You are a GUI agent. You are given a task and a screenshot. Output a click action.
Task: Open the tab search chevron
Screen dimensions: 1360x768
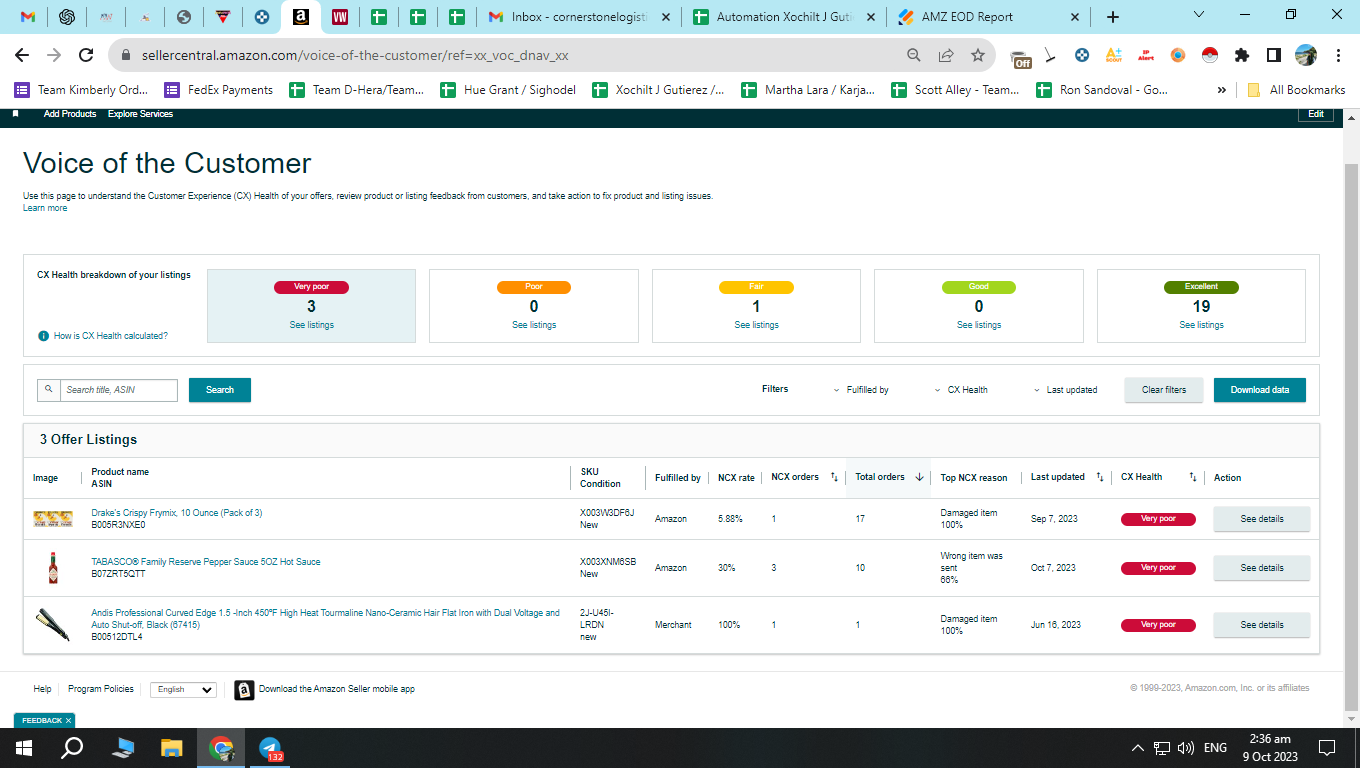coord(1201,15)
